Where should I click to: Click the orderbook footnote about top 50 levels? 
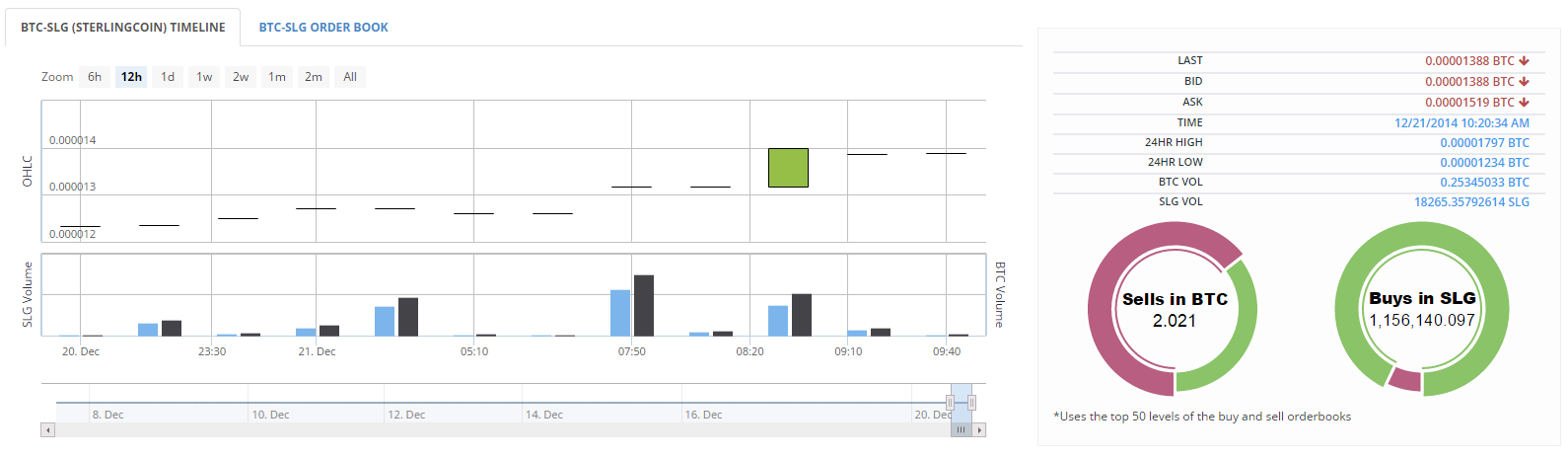click(1202, 417)
